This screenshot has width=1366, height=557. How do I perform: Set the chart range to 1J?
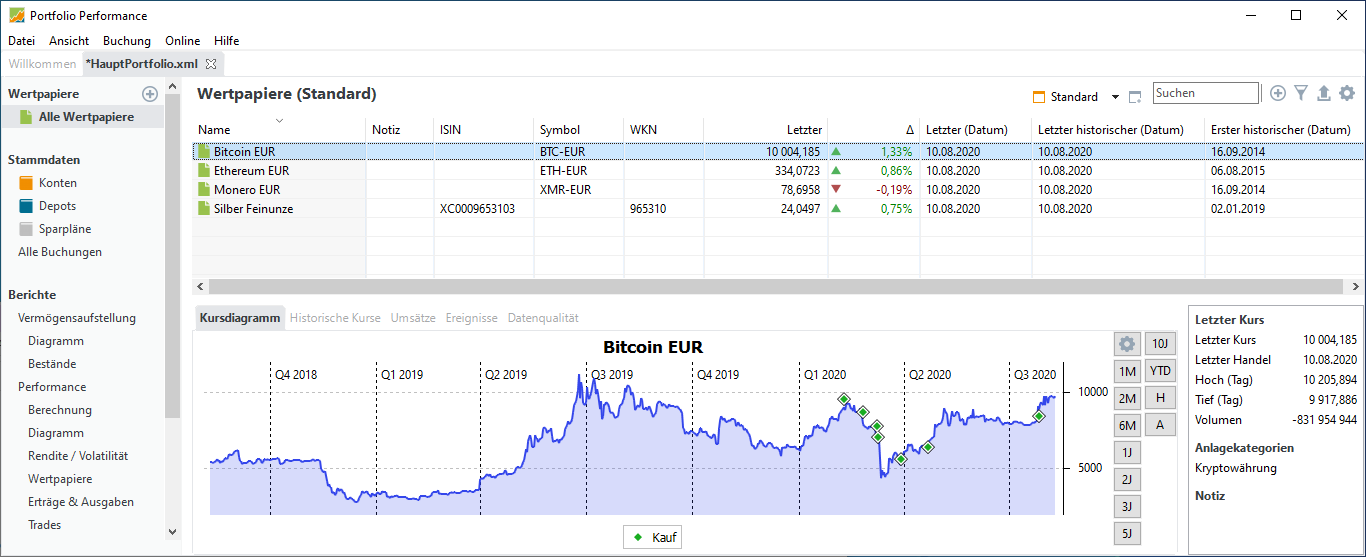pos(1128,452)
